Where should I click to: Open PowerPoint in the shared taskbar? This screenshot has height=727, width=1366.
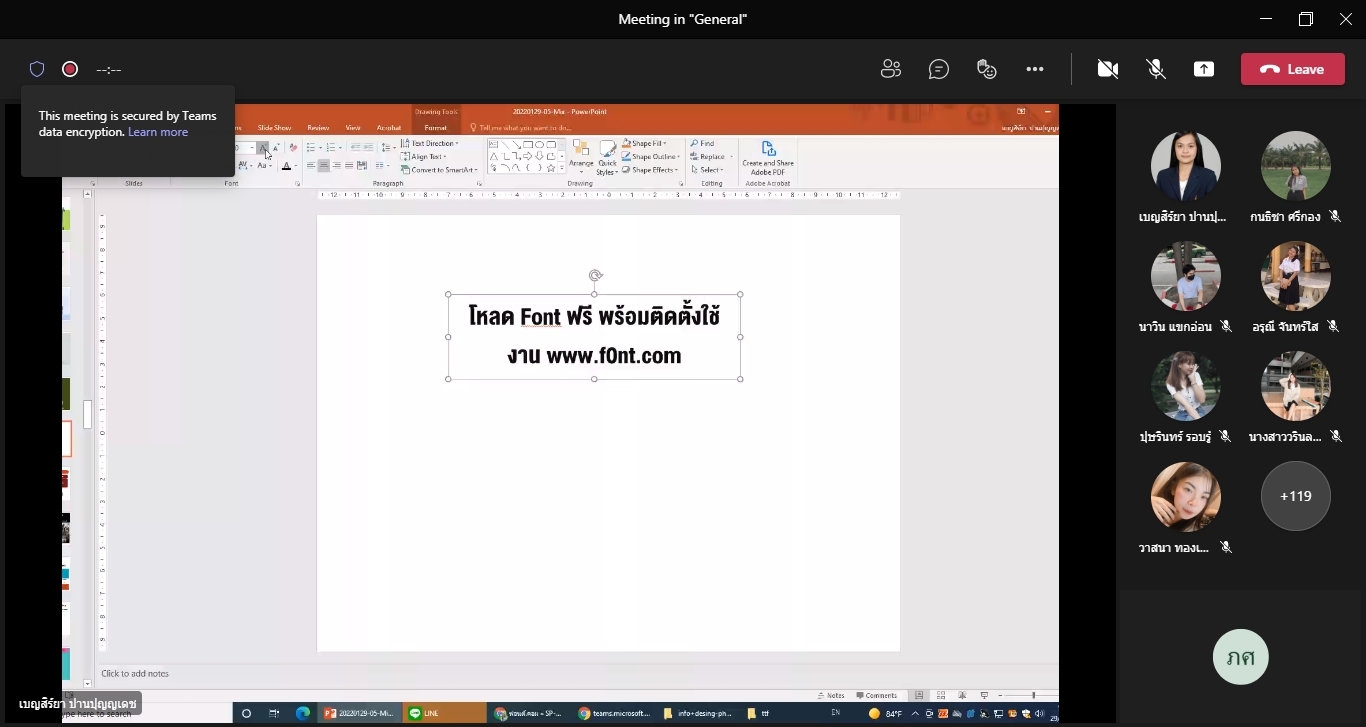pyautogui.click(x=359, y=713)
